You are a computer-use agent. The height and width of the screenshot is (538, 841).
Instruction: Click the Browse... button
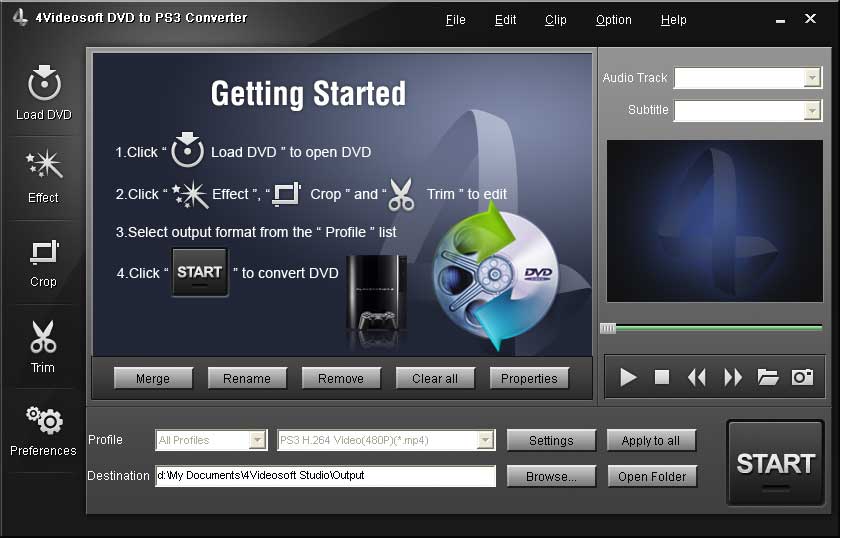(551, 477)
